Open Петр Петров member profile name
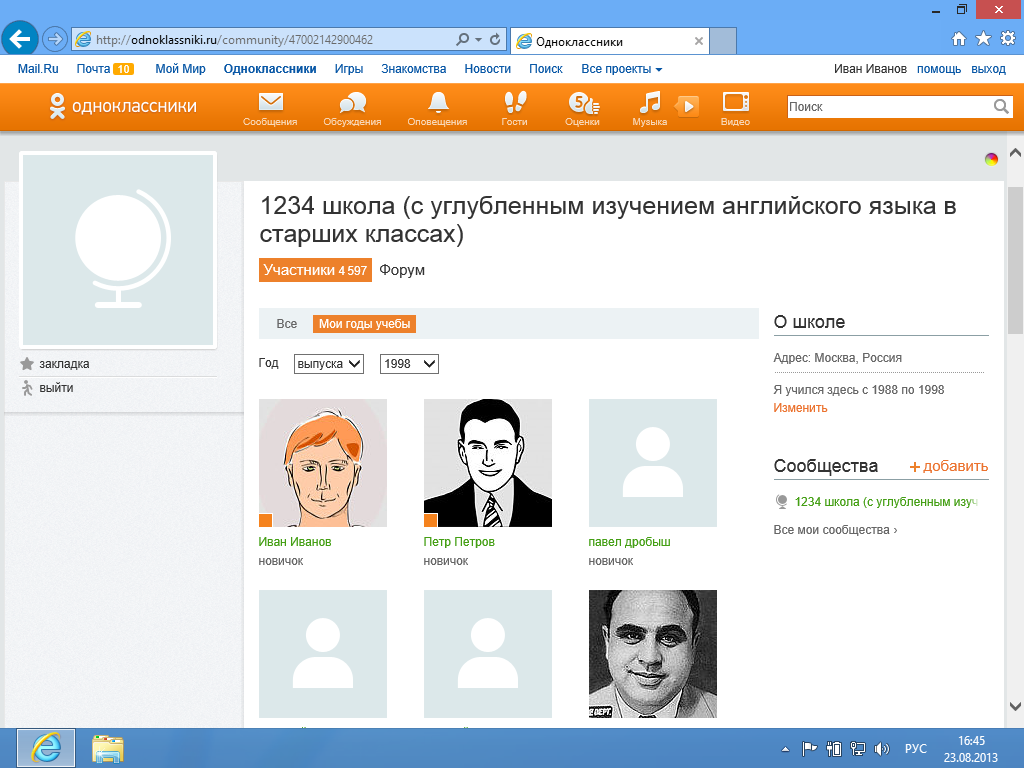Viewport: 1024px width, 768px height. point(459,541)
